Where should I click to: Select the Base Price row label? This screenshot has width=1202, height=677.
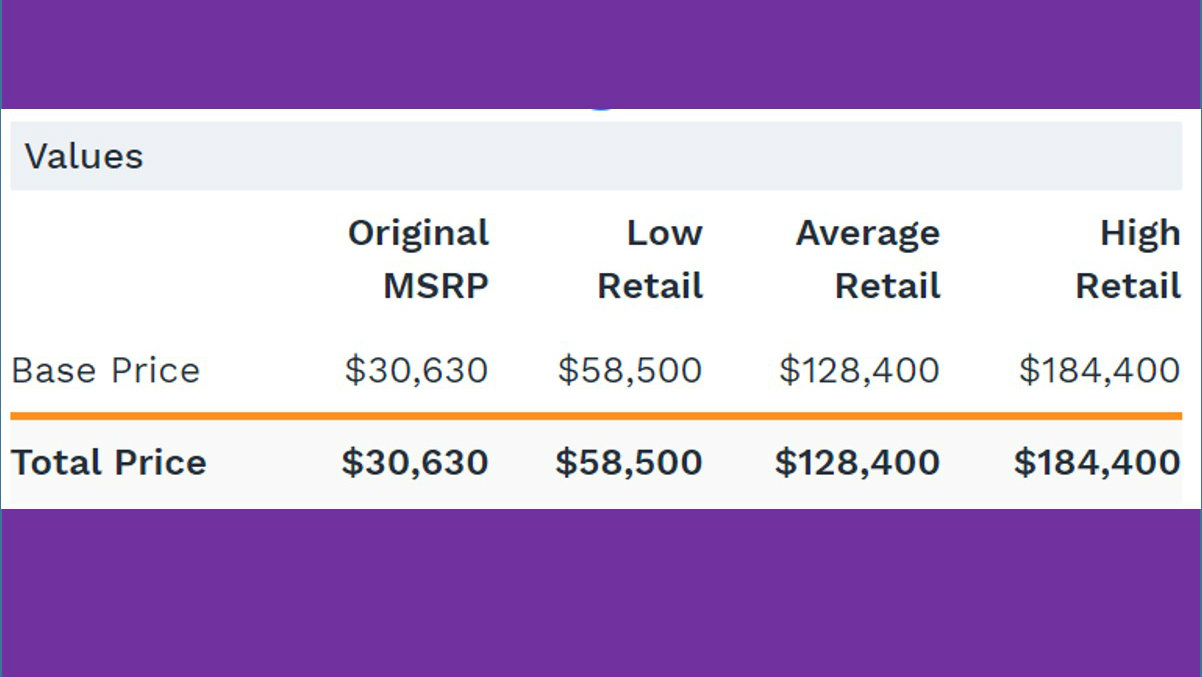pyautogui.click(x=106, y=371)
